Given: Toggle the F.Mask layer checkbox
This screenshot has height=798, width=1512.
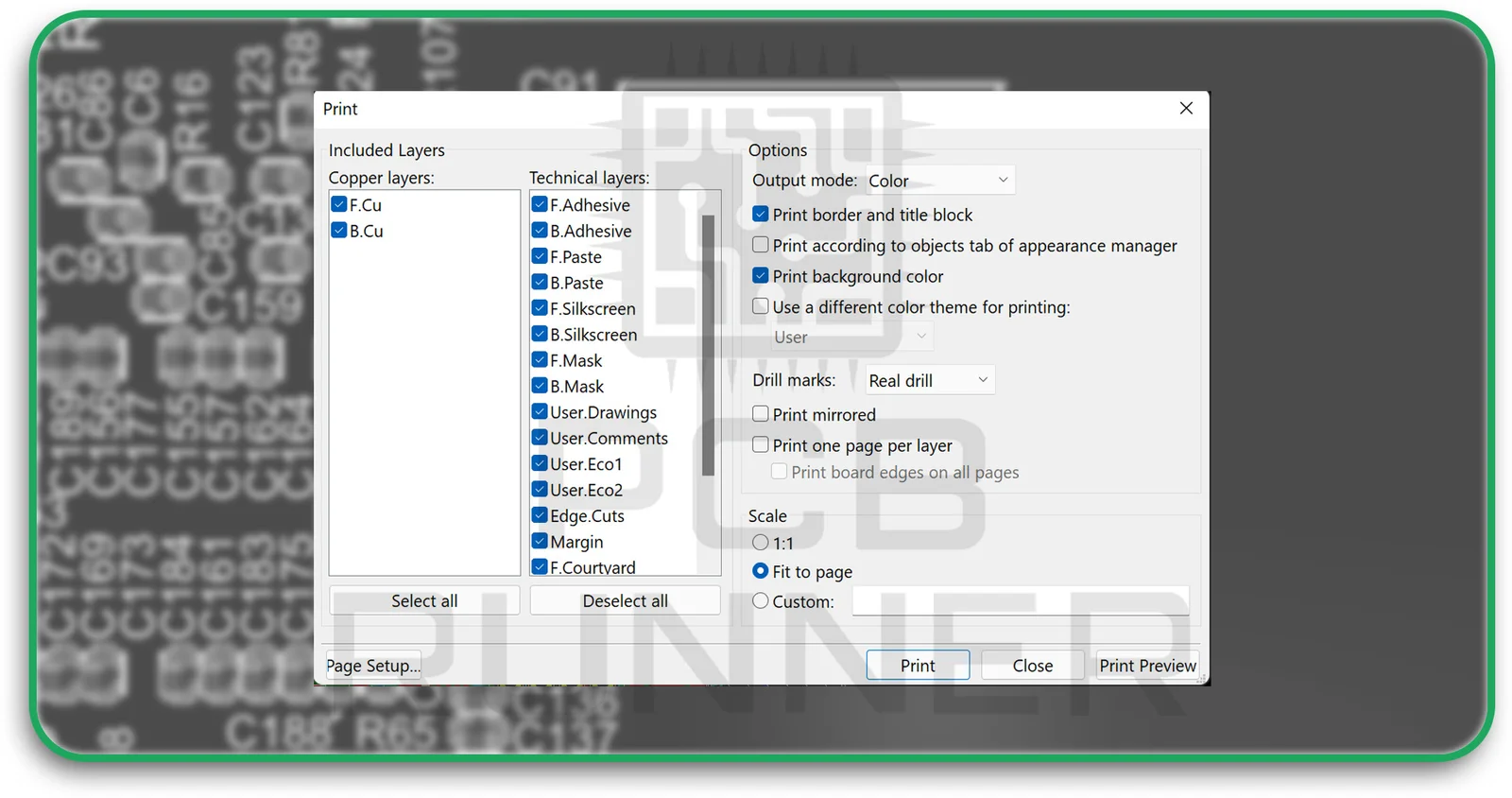Looking at the screenshot, I should [x=540, y=359].
